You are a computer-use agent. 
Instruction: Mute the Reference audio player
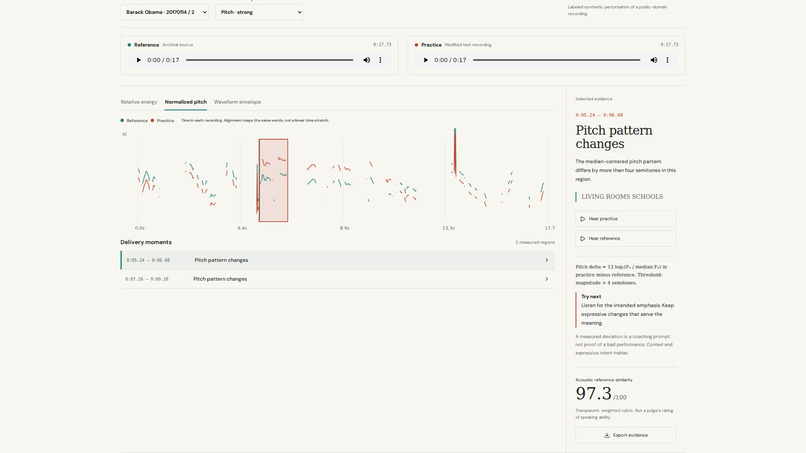367,60
